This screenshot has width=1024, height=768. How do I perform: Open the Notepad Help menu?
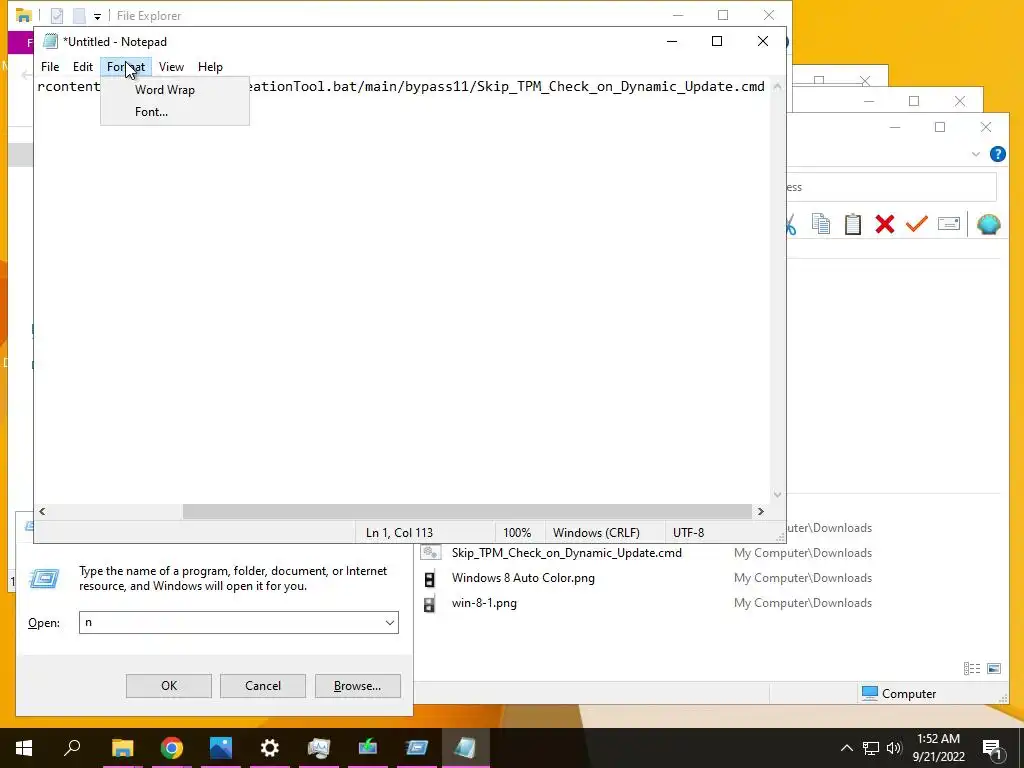[x=210, y=67]
